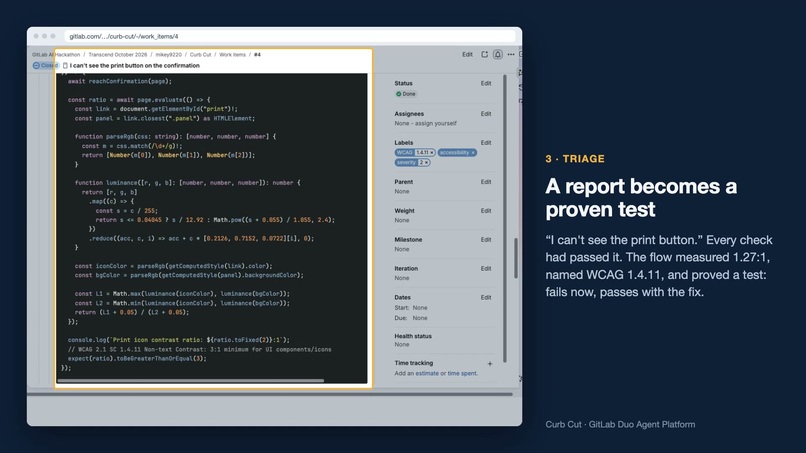Viewport: 806px width, 453px height.
Task: Click the 'Start: None' date row
Action: click(x=411, y=307)
